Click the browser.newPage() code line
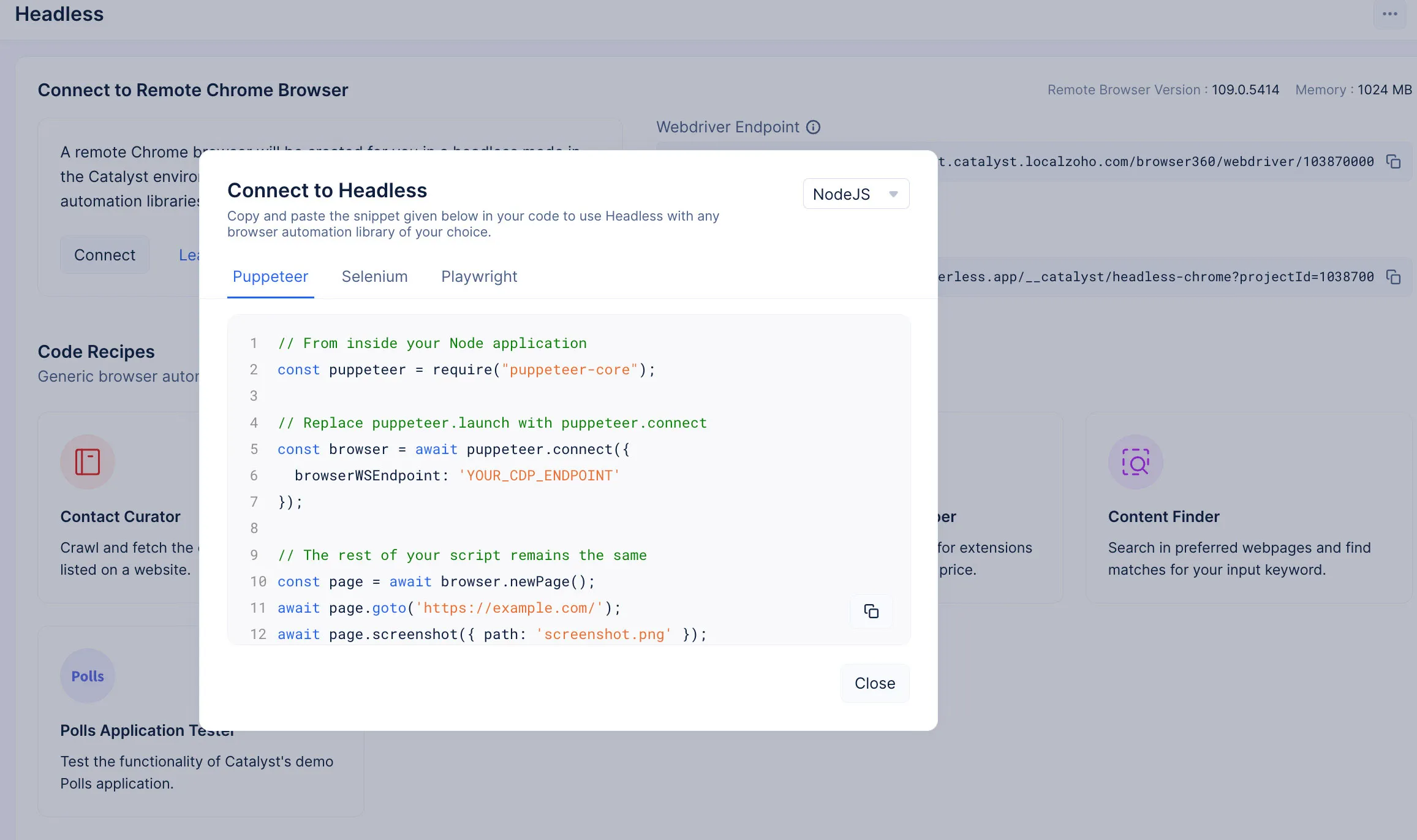This screenshot has width=1417, height=840. [x=436, y=581]
